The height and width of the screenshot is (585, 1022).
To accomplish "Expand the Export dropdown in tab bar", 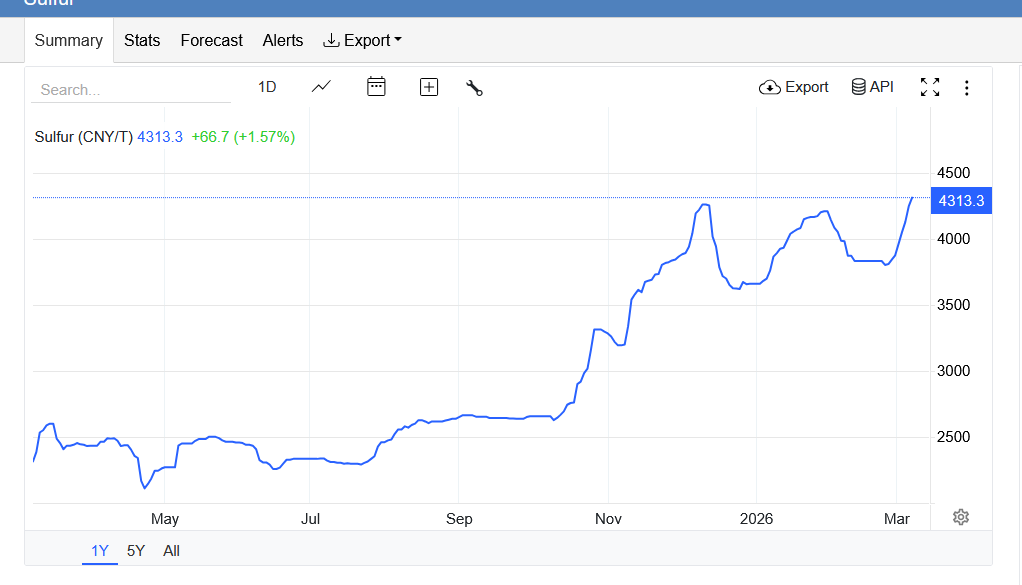I will pos(362,40).
